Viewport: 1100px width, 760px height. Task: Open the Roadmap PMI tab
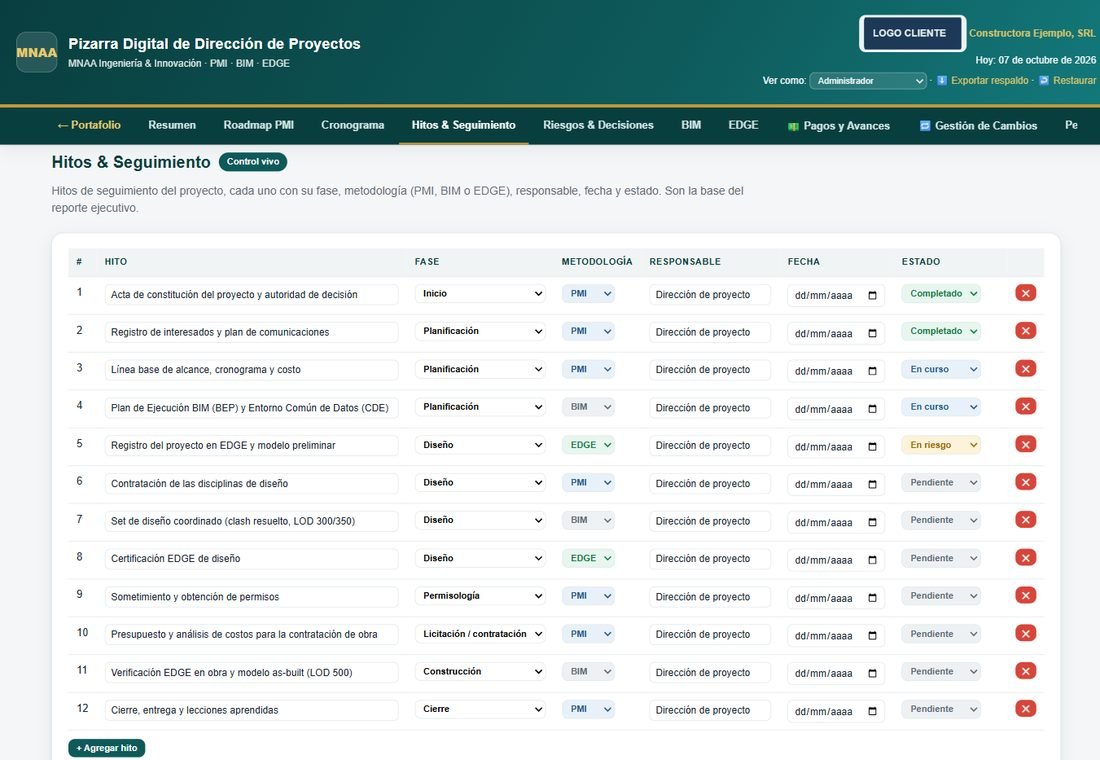(258, 125)
